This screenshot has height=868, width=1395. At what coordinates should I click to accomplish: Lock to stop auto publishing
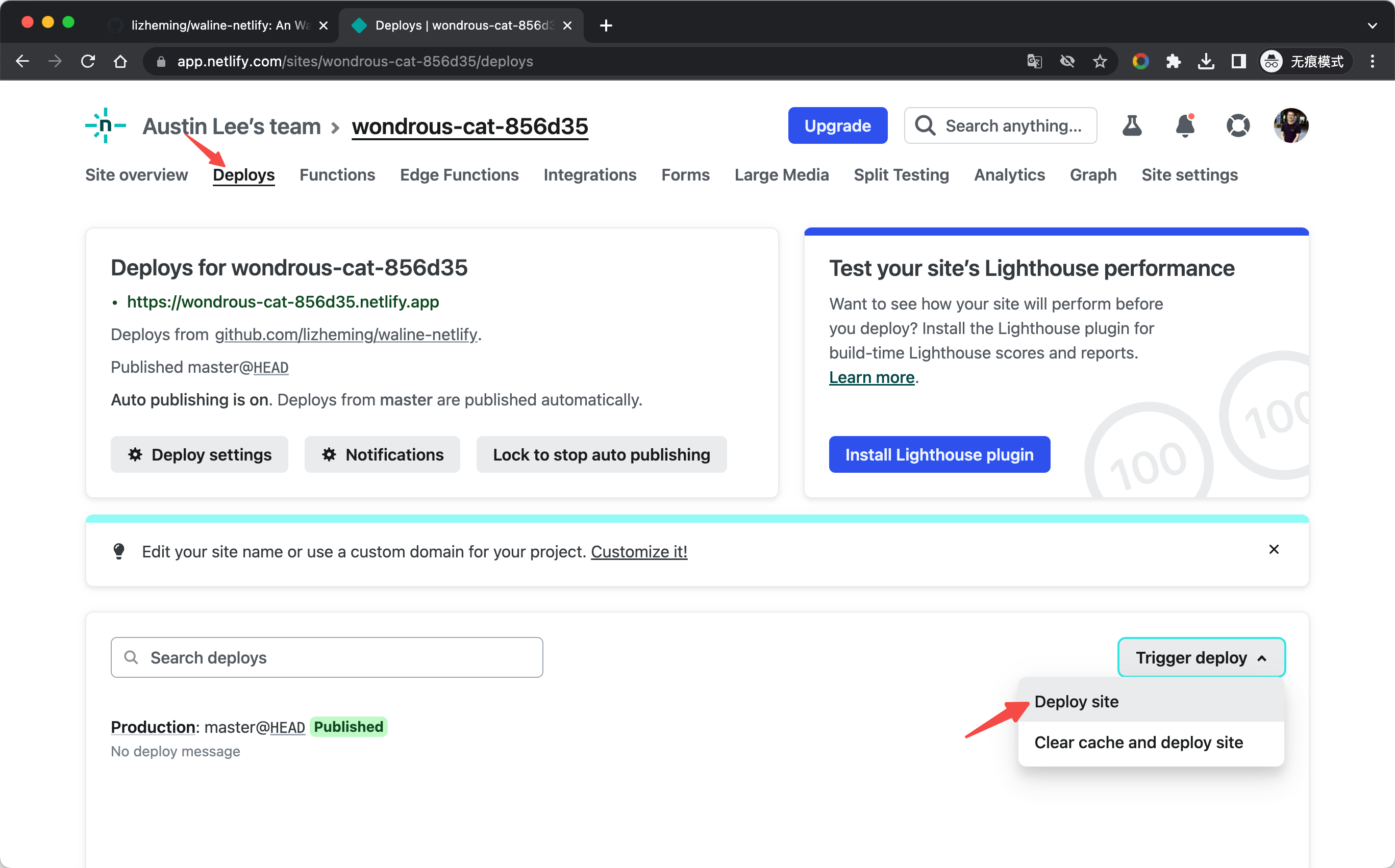tap(601, 455)
